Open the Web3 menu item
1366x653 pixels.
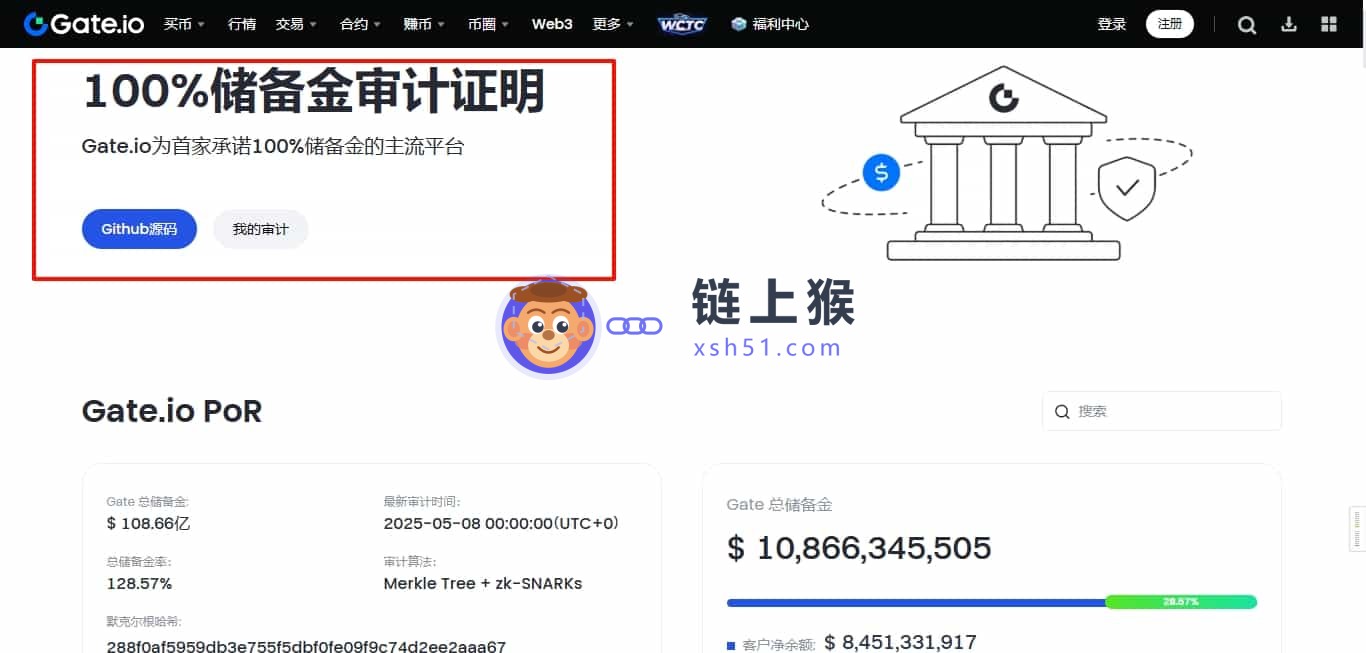coord(552,24)
